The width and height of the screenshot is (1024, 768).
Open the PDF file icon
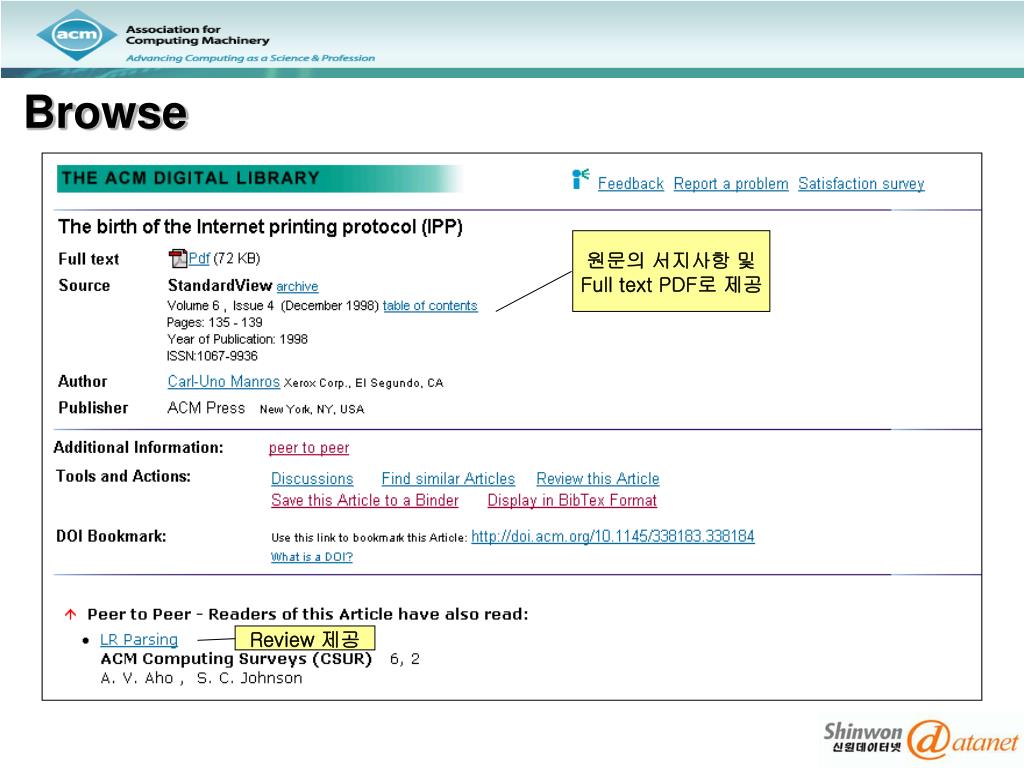pos(178,259)
